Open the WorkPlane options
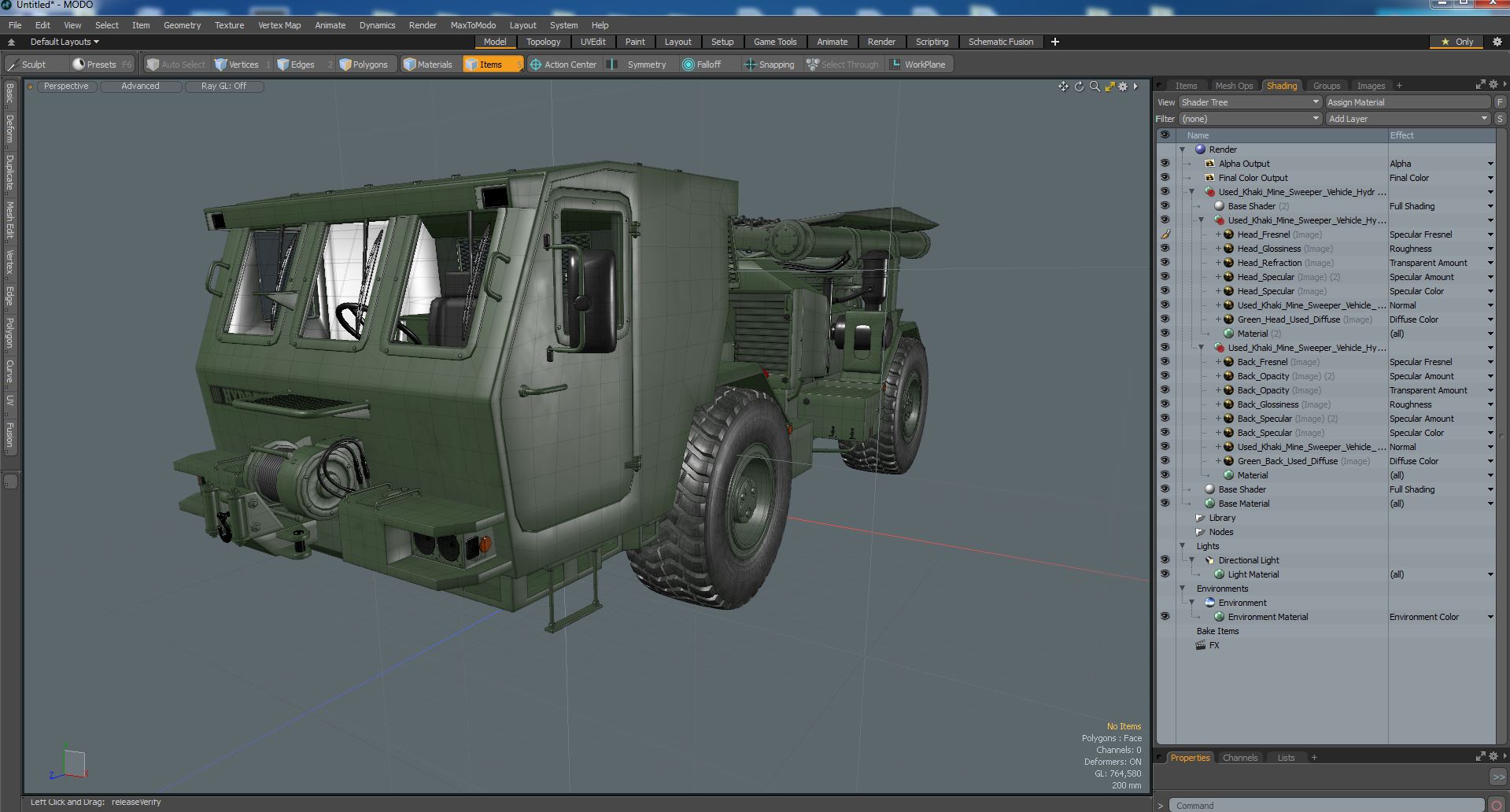Screen dimensions: 1510x812 click(x=917, y=65)
